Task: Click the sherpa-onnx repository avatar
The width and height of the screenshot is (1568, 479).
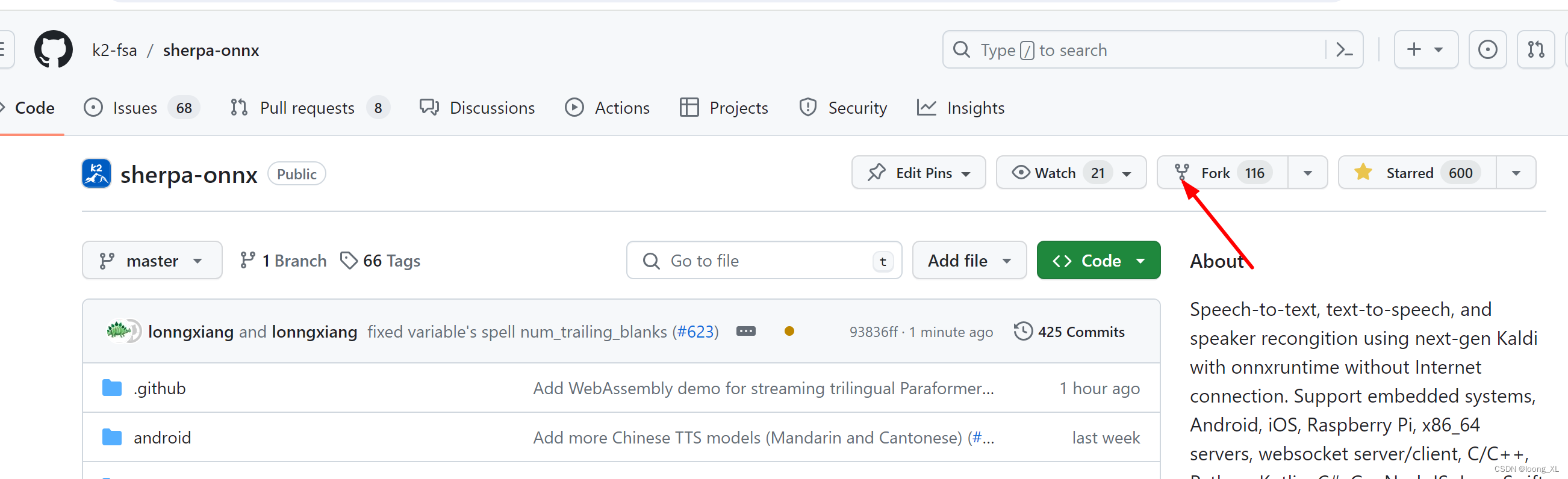Action: (x=96, y=173)
